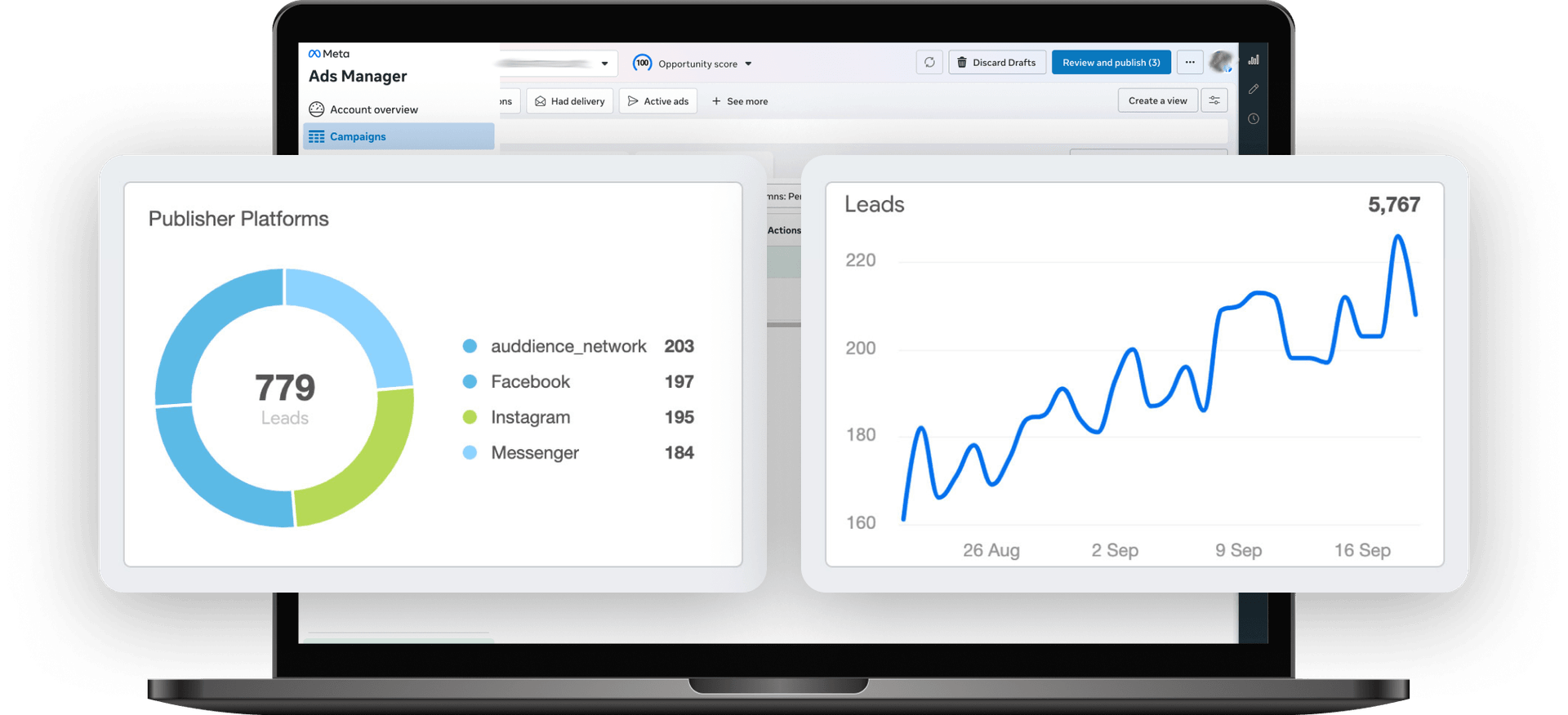Click the Campaigns grid icon
Viewport: 1568px width, 715px height.
click(316, 136)
